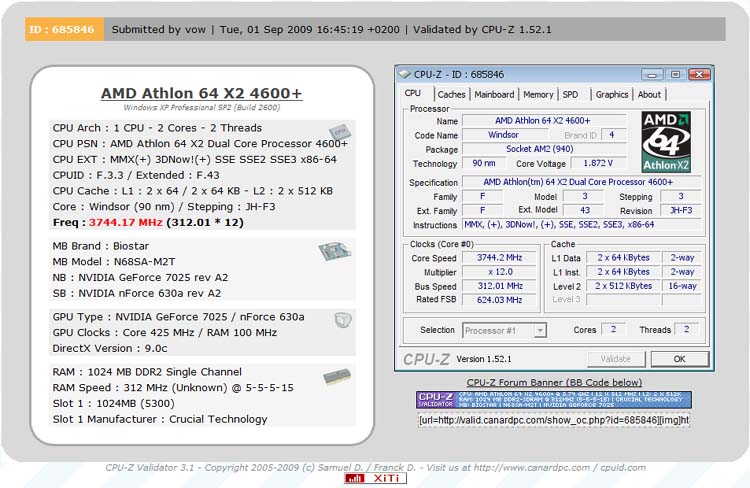Click the GPU Clocks line
This screenshot has width=750, height=488.
coord(165,333)
